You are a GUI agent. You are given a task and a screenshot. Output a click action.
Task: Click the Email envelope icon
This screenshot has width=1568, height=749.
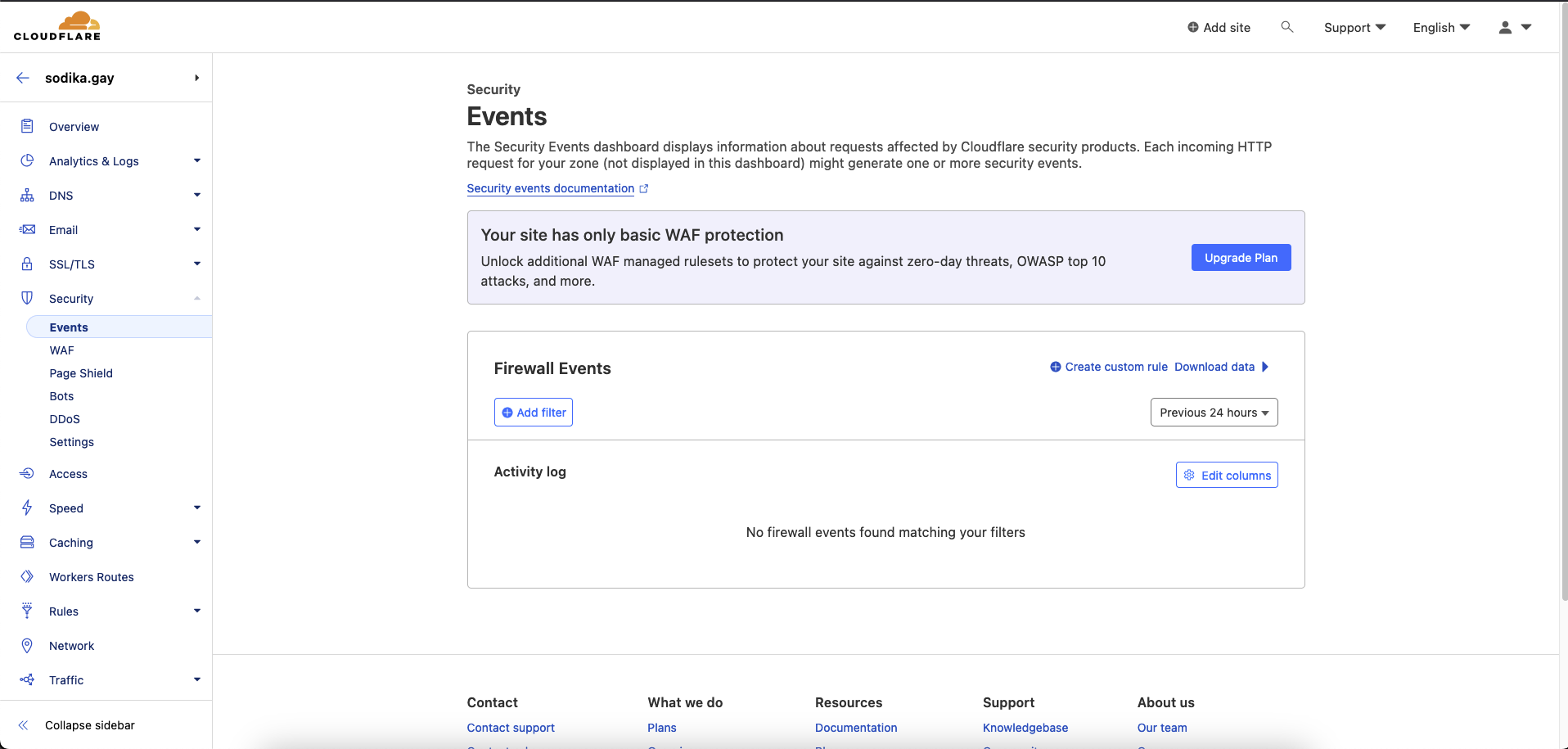point(27,229)
